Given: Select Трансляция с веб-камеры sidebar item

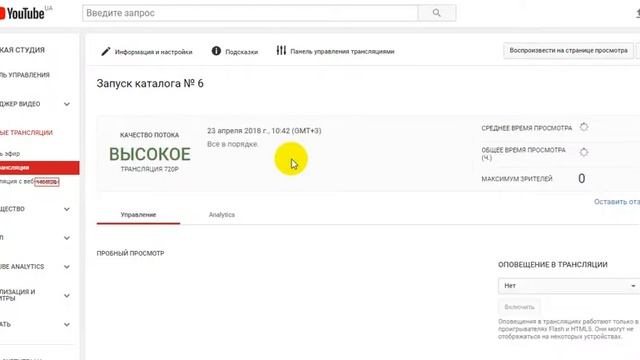Looking at the screenshot, I should (x=29, y=182).
